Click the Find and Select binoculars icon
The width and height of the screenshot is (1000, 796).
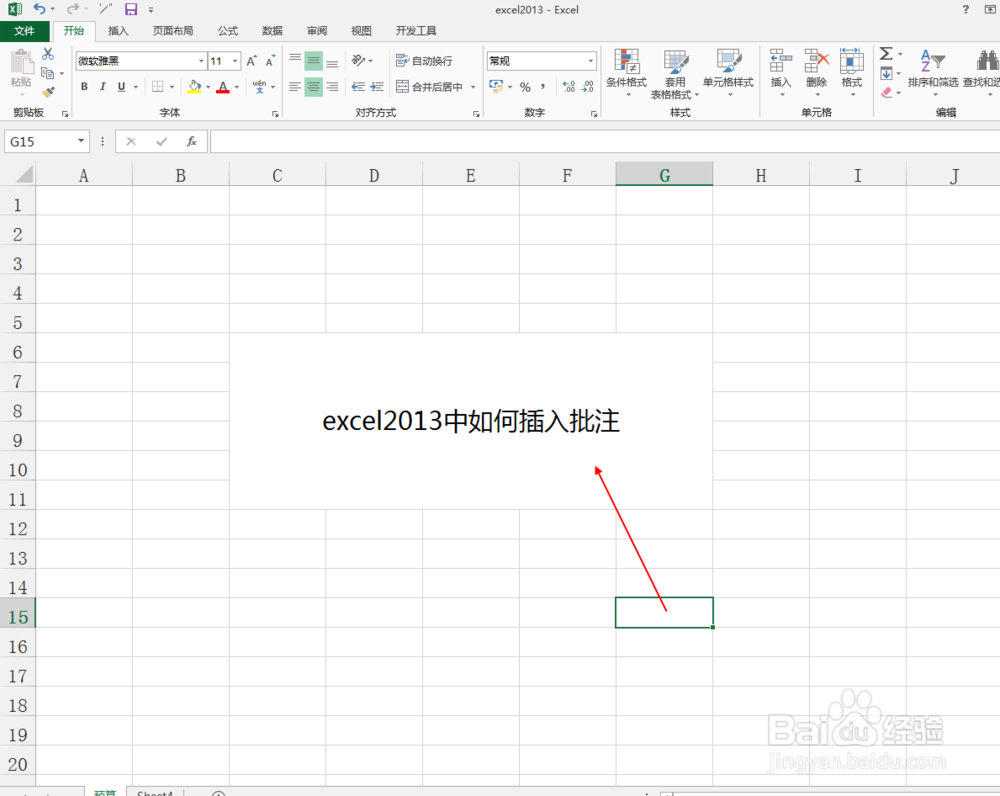click(987, 61)
